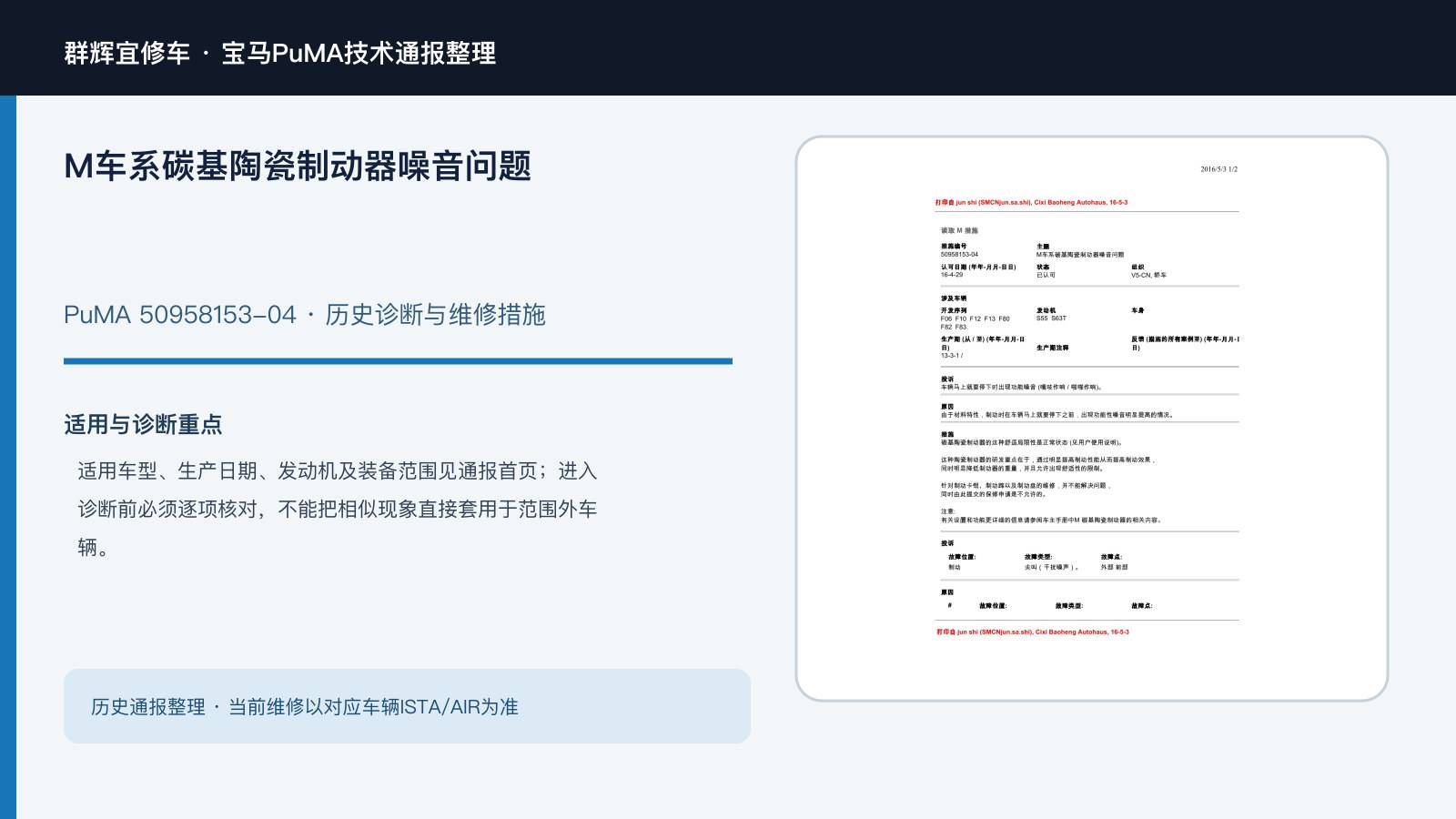Screen dimensions: 1456x819
Task: Click the header title 群辉宜修车 · 宝马PuMA技术通报整理
Action: coord(280,53)
